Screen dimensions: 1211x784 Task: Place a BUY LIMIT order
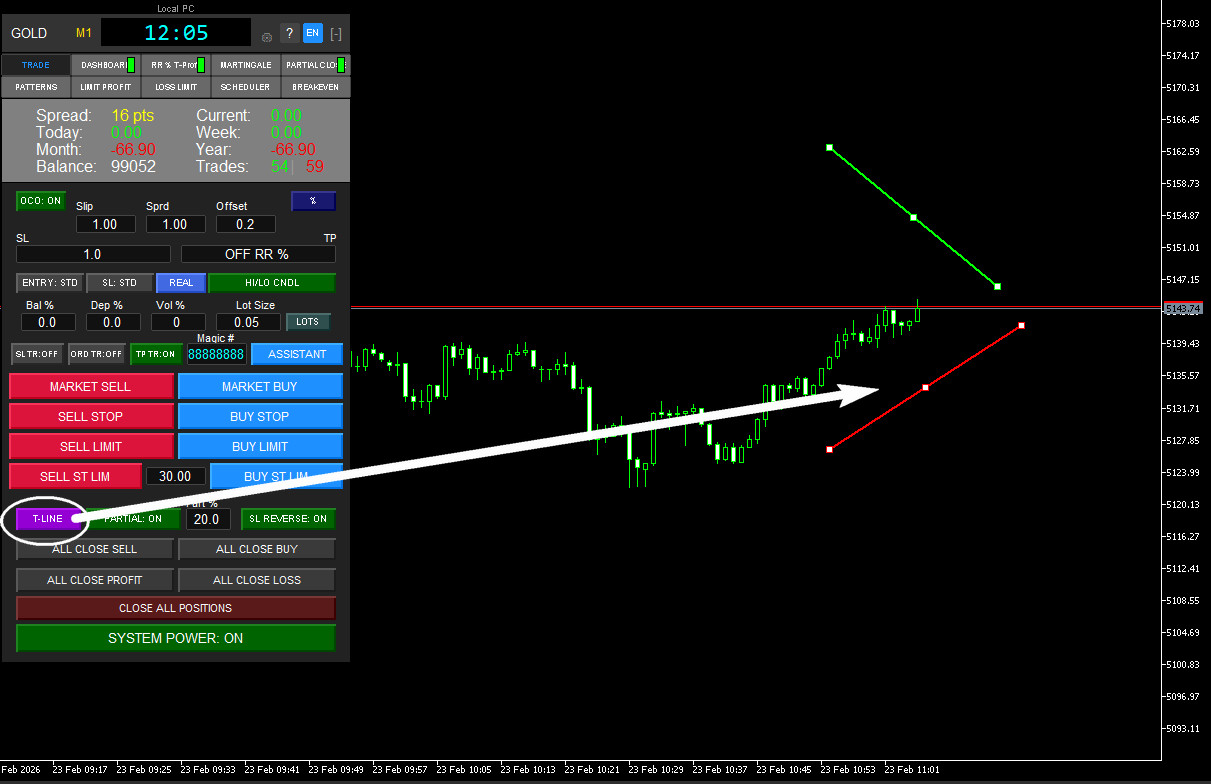260,446
